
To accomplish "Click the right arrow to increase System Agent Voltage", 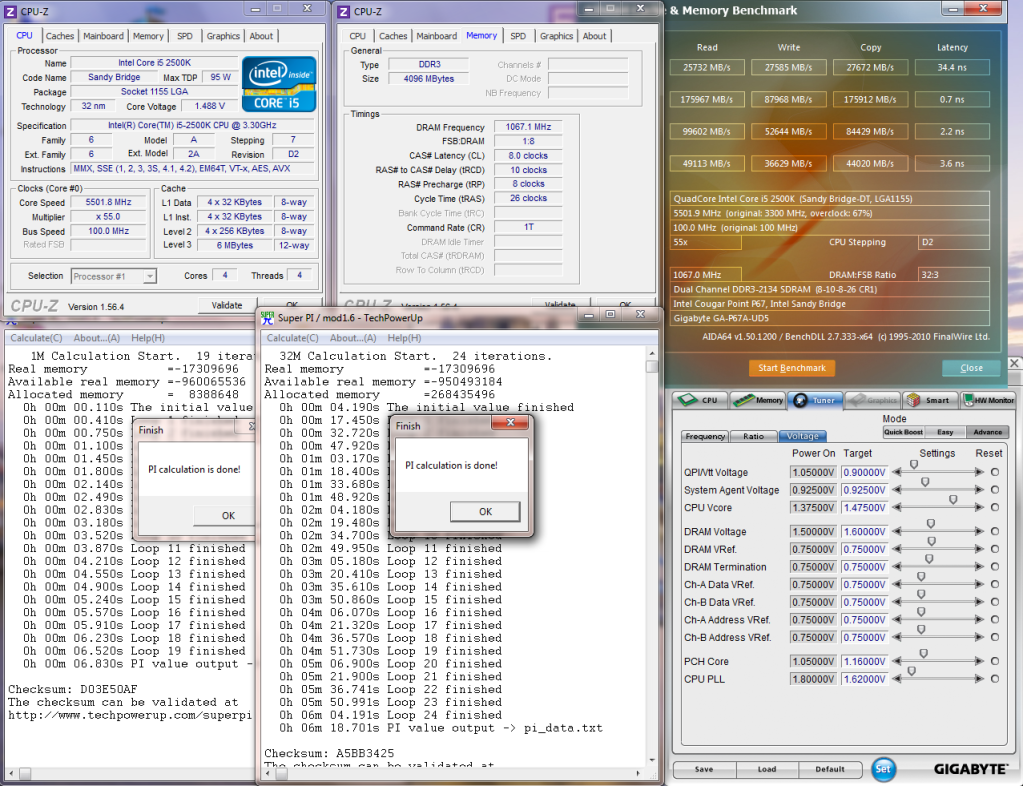I will point(979,490).
